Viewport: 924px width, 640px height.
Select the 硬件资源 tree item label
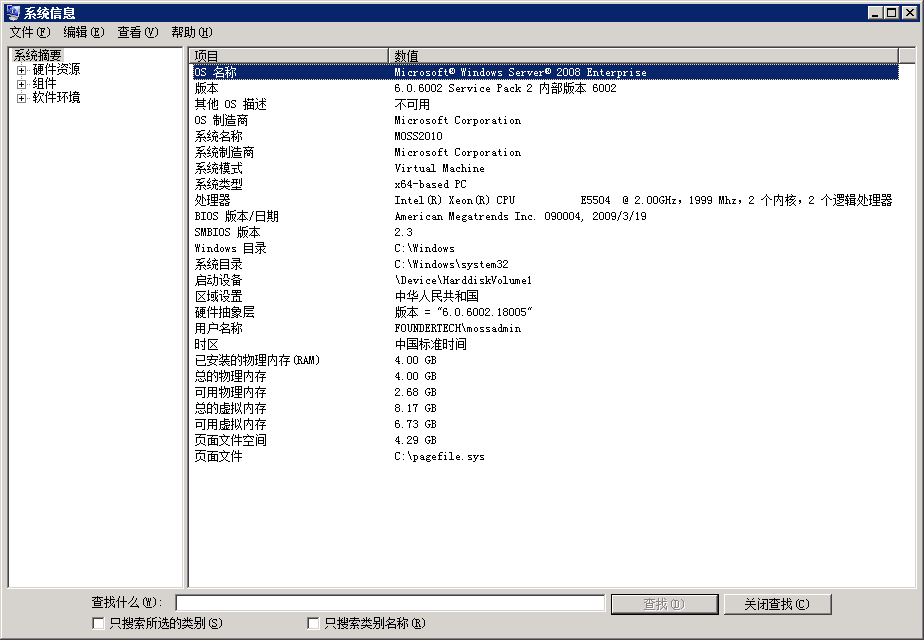(56, 70)
